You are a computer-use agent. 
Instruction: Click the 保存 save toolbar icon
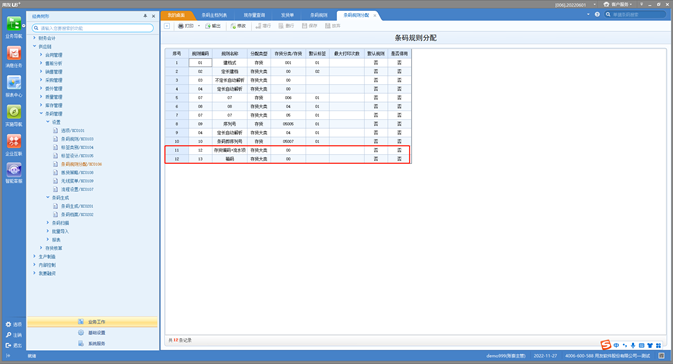click(x=304, y=26)
